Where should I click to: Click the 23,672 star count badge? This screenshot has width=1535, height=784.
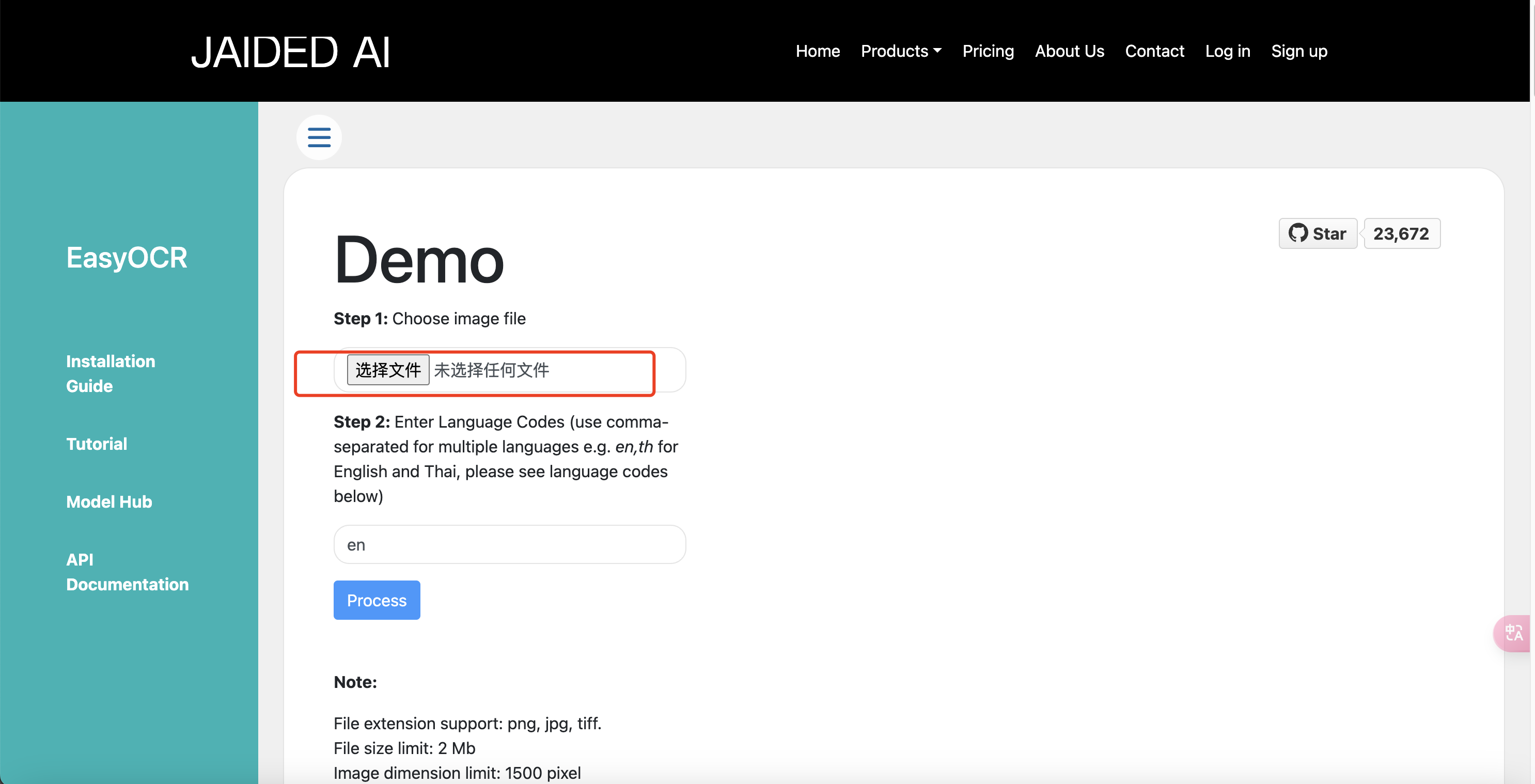tap(1401, 233)
